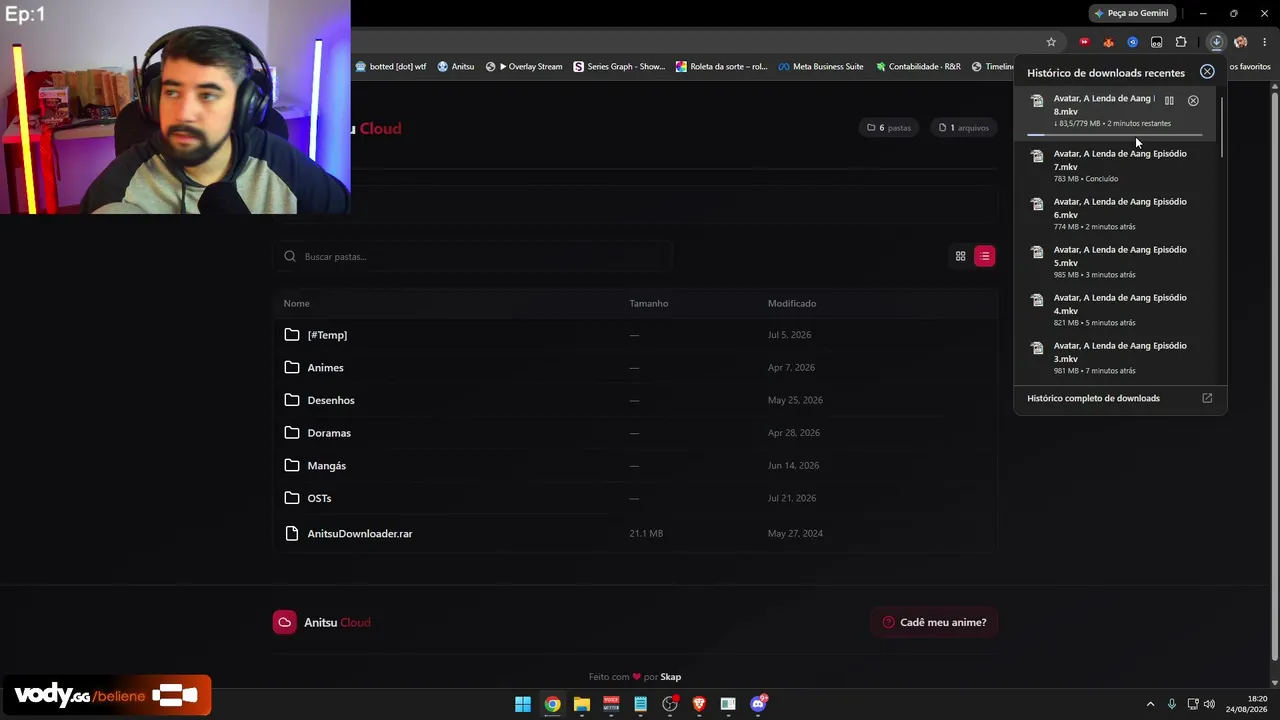Click the 1 arquivos counter badge
The image size is (1280, 720).
964,128
